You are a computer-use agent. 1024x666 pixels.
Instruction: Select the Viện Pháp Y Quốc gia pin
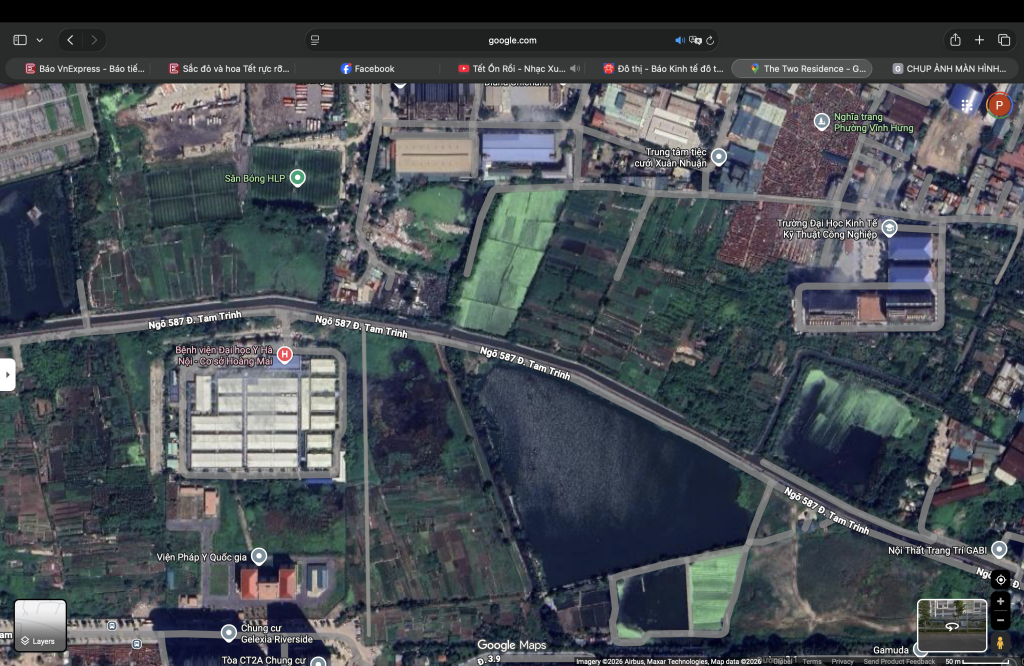(259, 556)
